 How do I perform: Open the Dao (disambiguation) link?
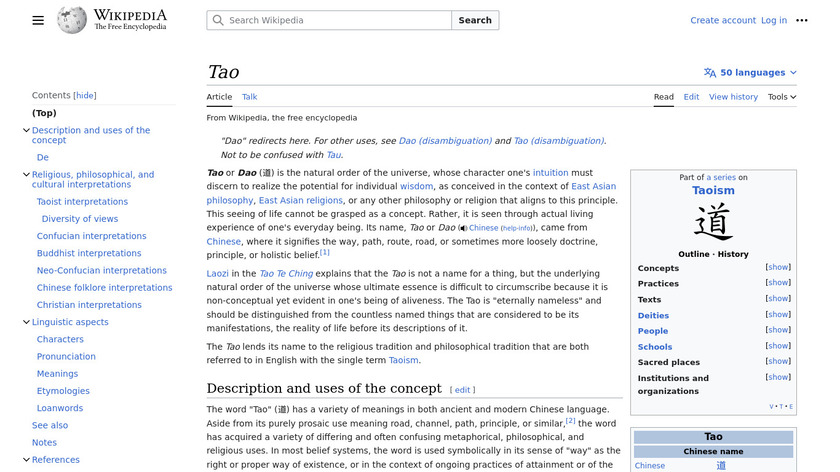pyautogui.click(x=445, y=141)
